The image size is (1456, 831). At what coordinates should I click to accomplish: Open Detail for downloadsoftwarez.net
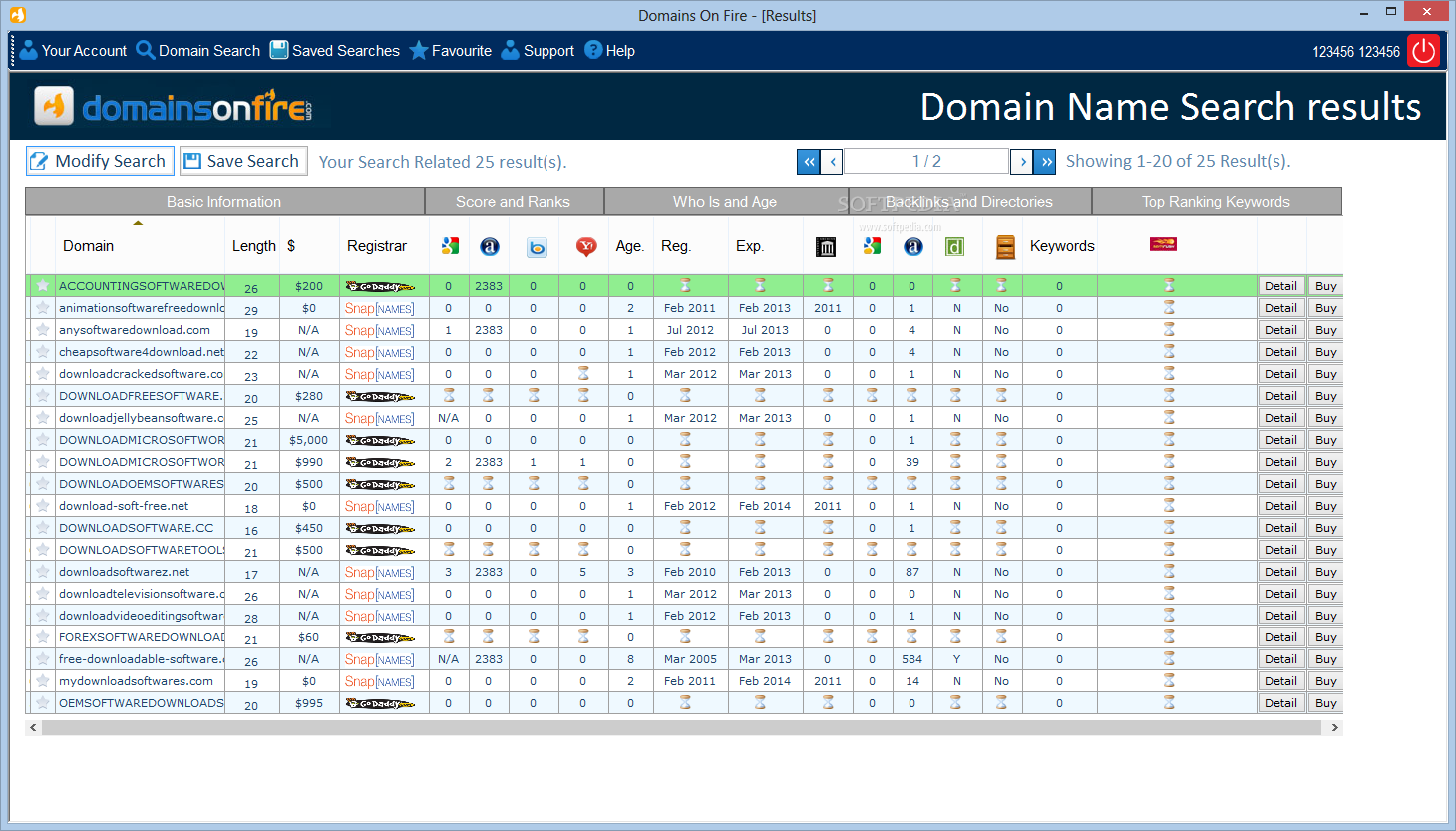[1280, 572]
